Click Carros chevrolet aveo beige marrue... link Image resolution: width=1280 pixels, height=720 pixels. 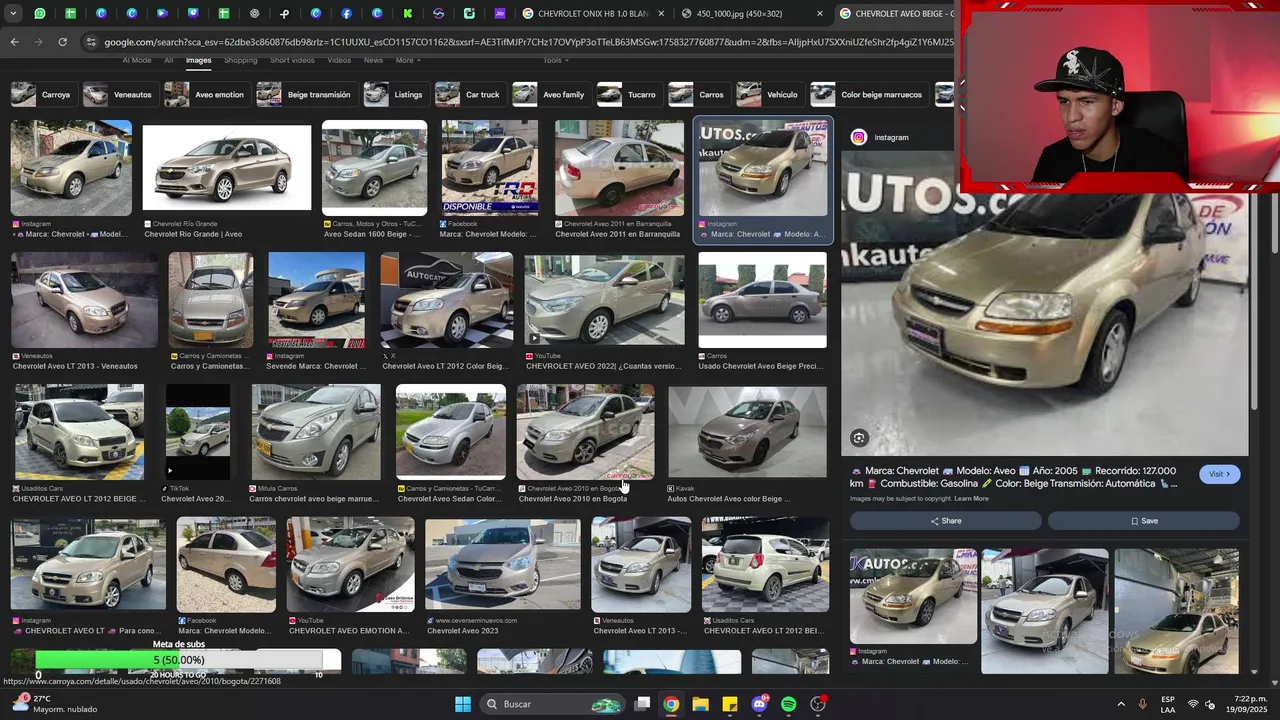tap(314, 499)
